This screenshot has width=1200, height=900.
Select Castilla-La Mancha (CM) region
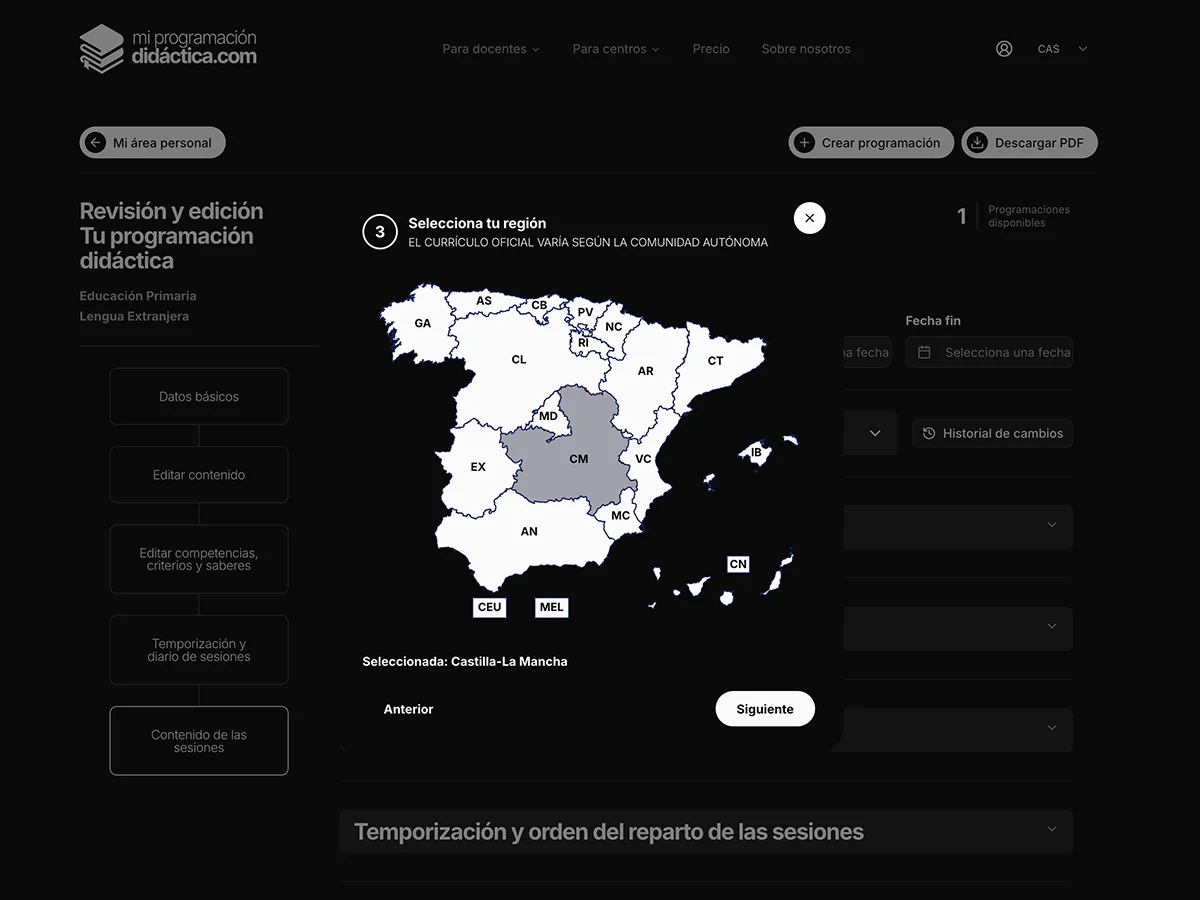[579, 459]
